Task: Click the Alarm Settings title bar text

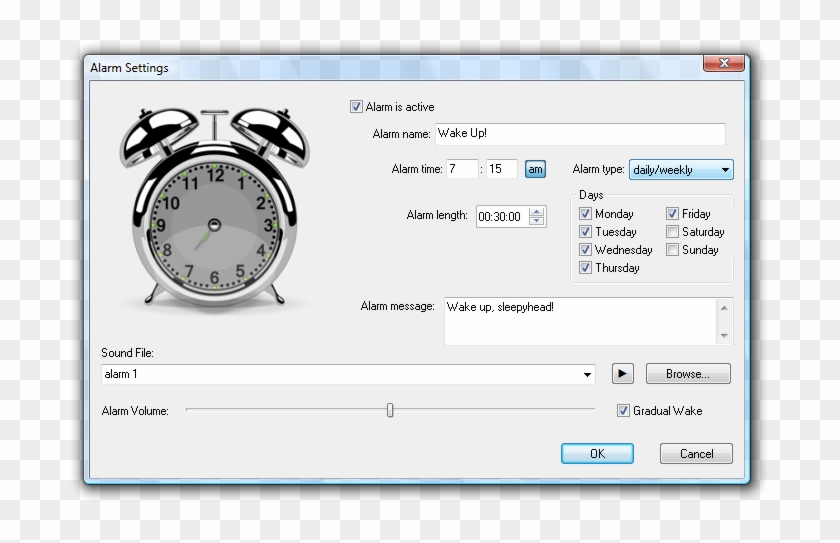Action: point(129,68)
